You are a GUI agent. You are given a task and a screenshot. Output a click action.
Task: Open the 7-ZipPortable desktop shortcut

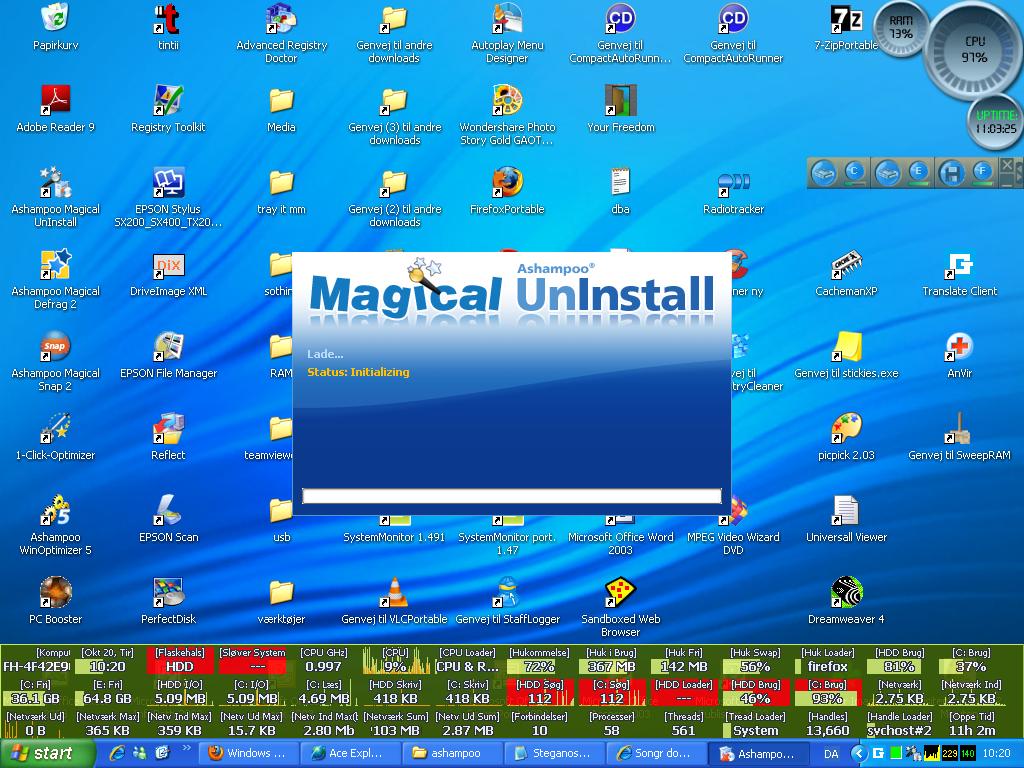tap(846, 19)
